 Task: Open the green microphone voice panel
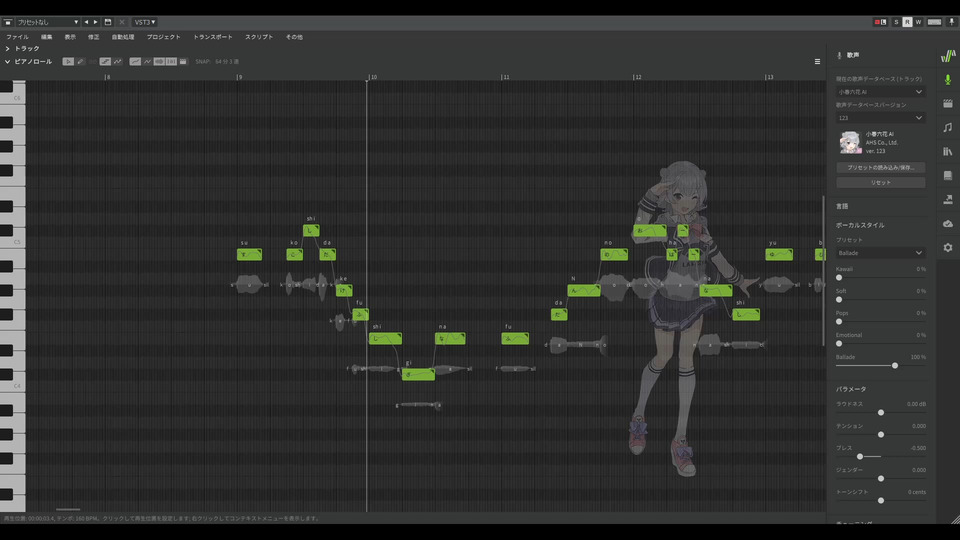click(x=948, y=80)
